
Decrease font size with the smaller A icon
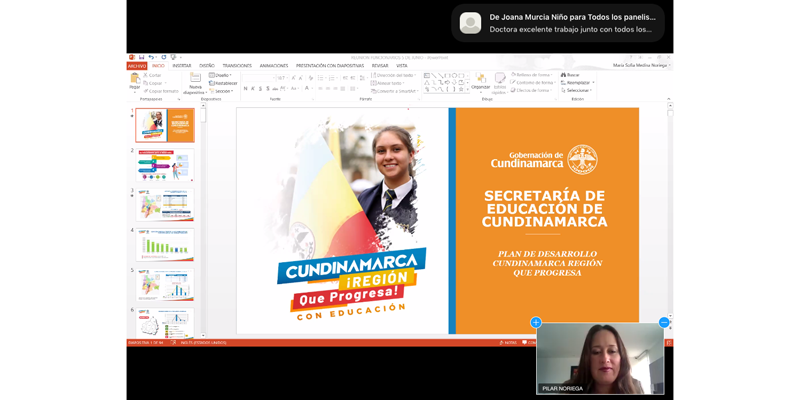[301, 78]
